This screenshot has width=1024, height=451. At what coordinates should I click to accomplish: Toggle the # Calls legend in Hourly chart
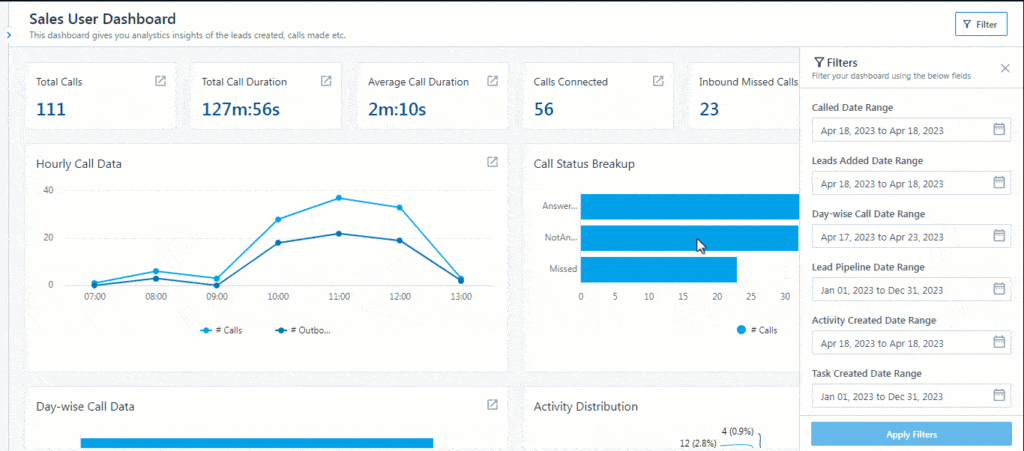221,330
